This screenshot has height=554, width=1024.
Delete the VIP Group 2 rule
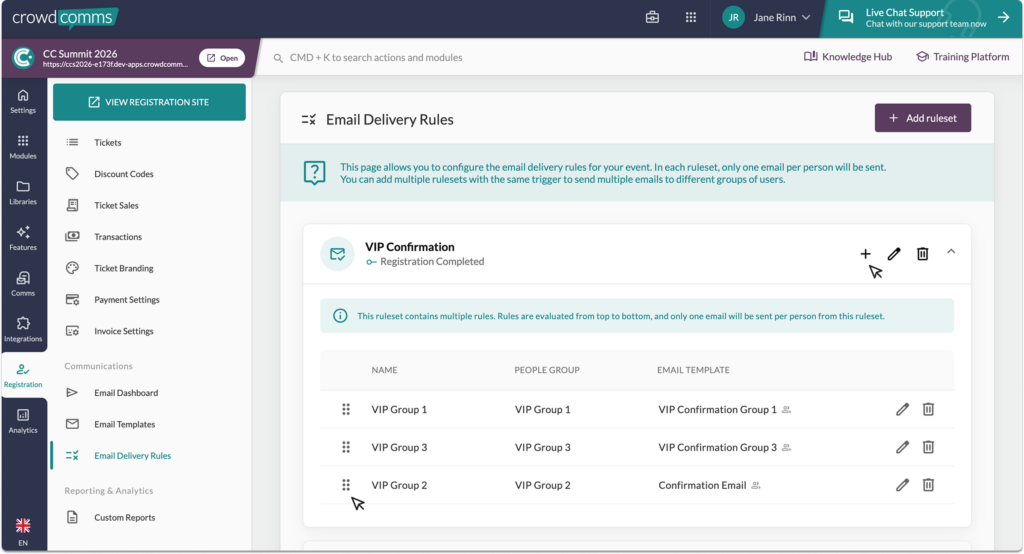click(x=928, y=485)
